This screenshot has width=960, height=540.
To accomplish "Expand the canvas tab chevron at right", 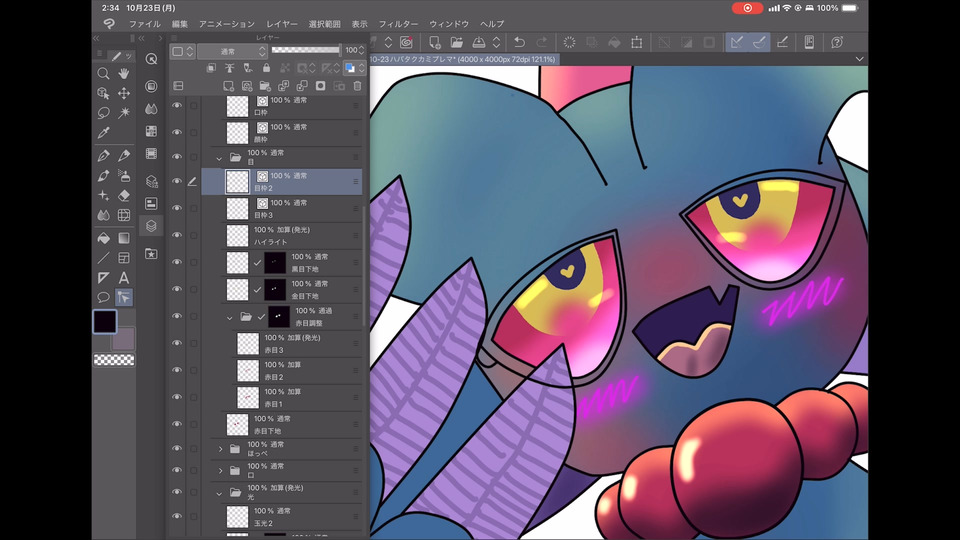I will point(860,59).
